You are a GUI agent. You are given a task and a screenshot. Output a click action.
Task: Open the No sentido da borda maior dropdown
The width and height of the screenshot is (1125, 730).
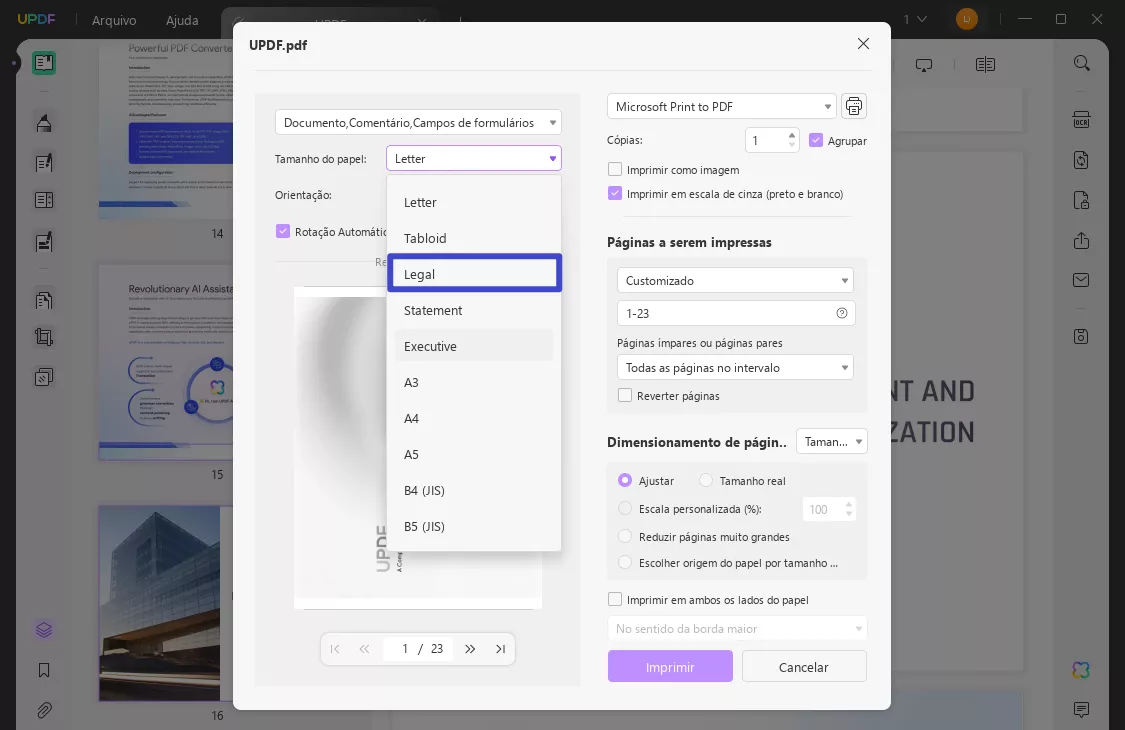click(x=737, y=629)
